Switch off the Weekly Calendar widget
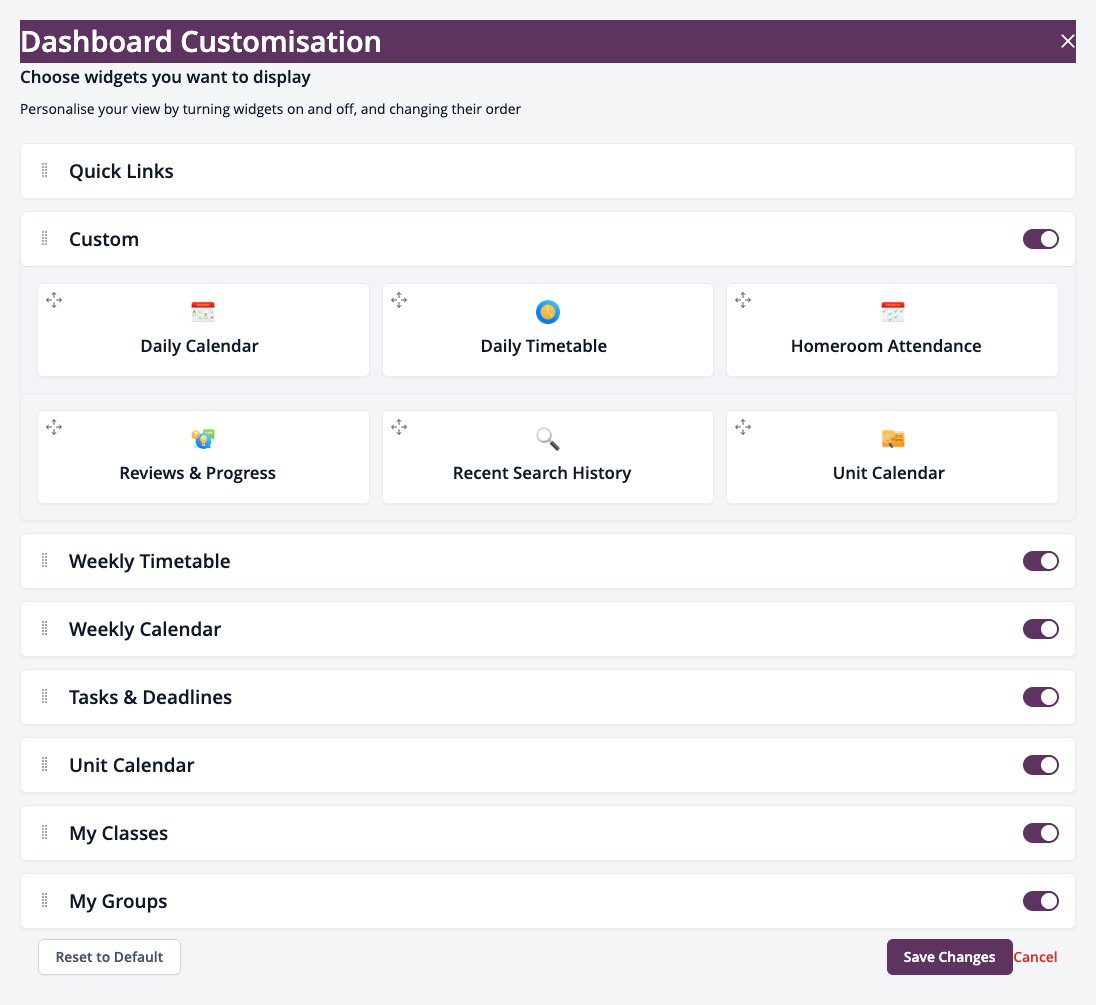This screenshot has width=1096, height=1005. click(x=1040, y=629)
